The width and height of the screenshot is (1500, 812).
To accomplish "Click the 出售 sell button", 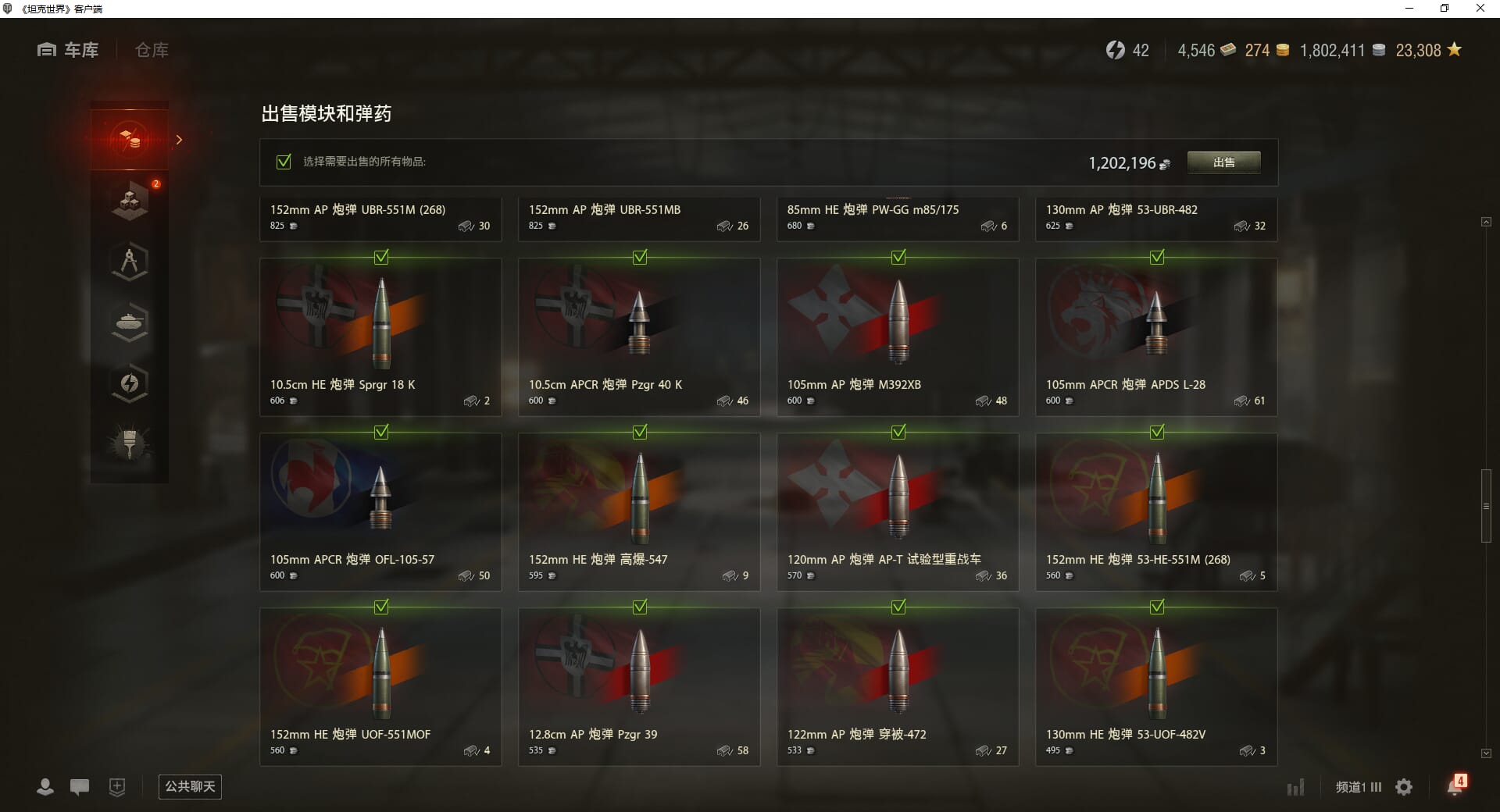I will click(1223, 162).
